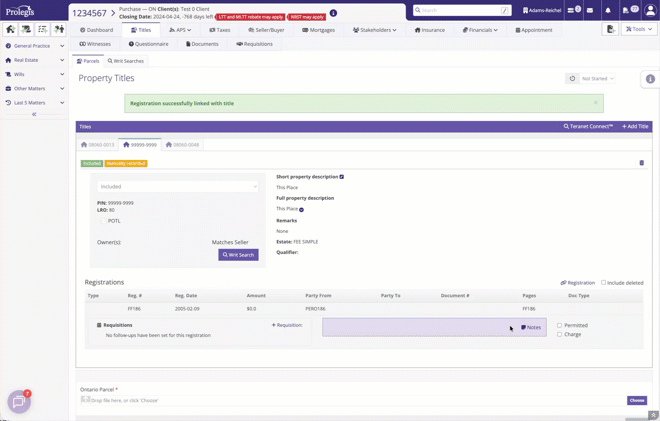Open the Questionnaire tab
660x421 pixels.
(149, 44)
